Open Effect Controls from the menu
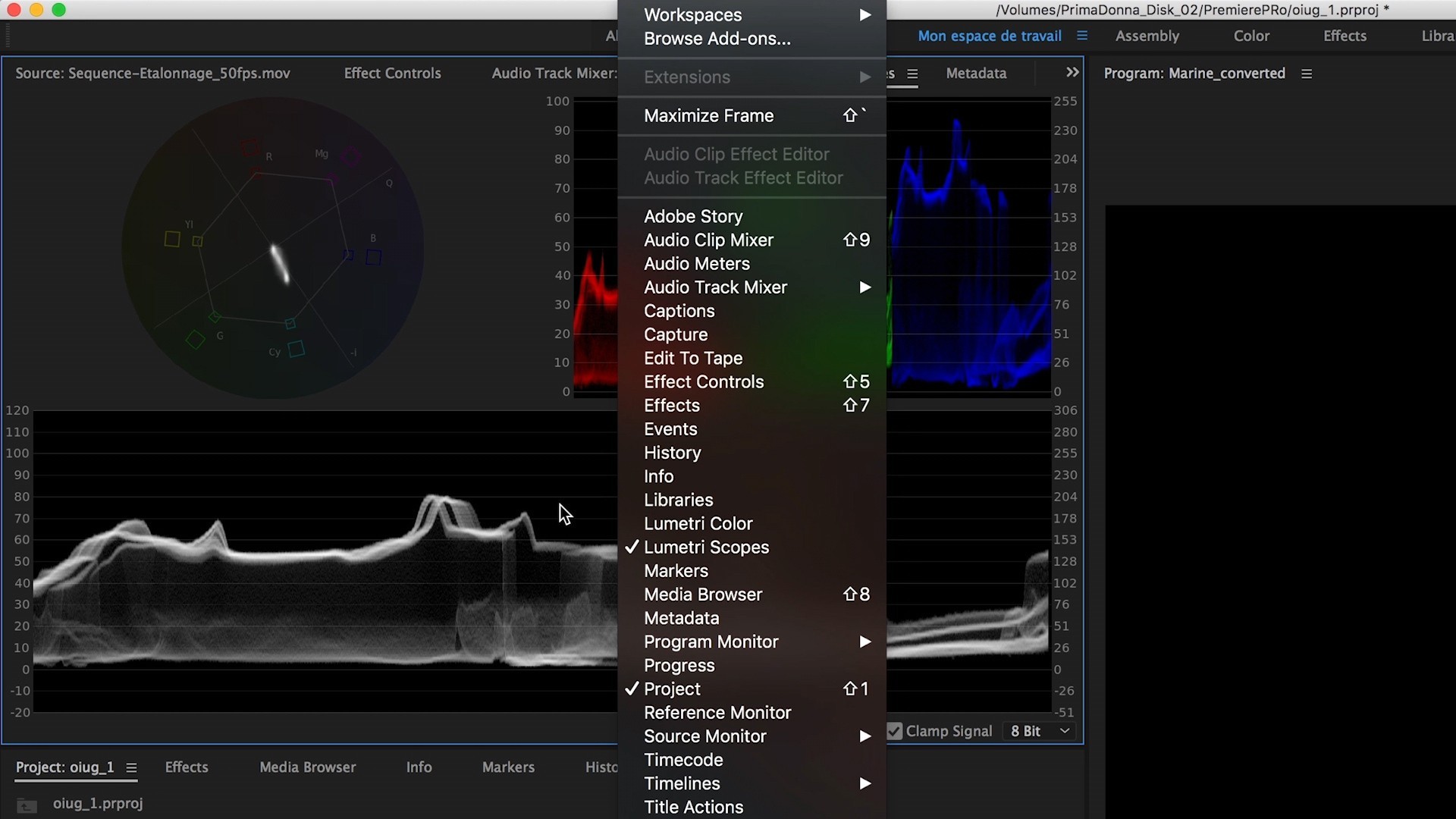Image resolution: width=1456 pixels, height=819 pixels. (x=752, y=381)
